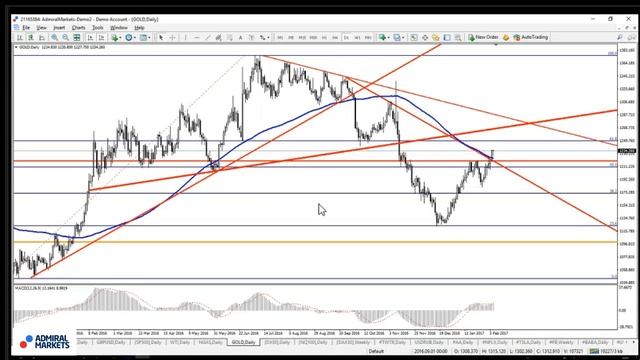Open the View menu
Image resolution: width=640 pixels, height=360 pixels.
41,28
